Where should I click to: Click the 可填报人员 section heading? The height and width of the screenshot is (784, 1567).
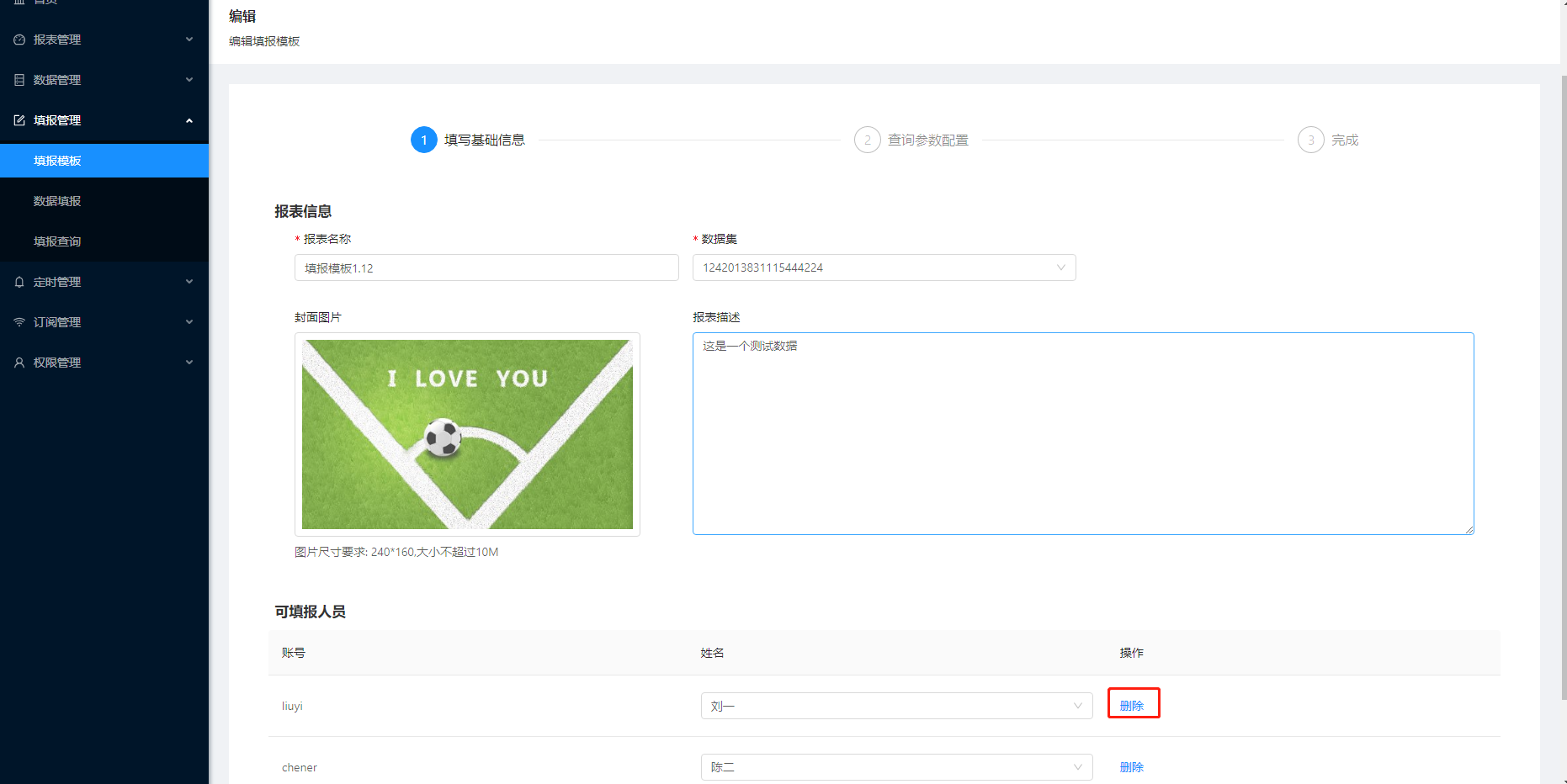[x=310, y=612]
